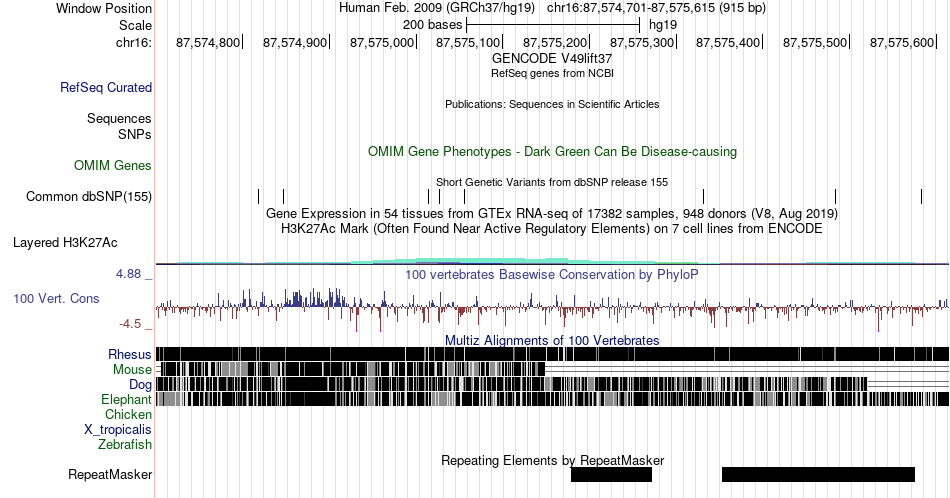Click the rightmost dbSNP variant tick mark
The width and height of the screenshot is (950, 498).
click(x=922, y=196)
